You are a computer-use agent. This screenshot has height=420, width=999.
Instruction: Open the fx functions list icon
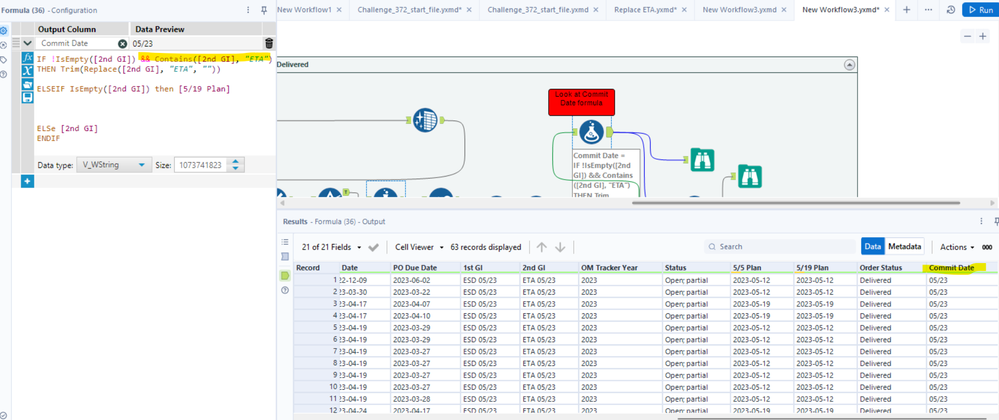coord(27,58)
